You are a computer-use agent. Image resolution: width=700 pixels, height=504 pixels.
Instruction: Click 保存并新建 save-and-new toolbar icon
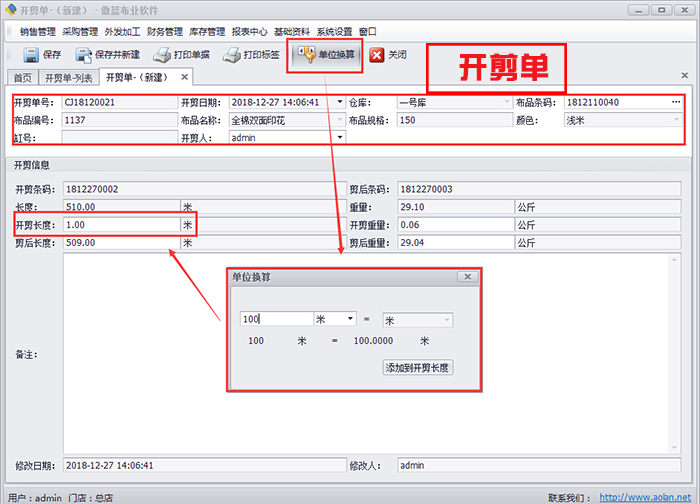click(x=83, y=55)
